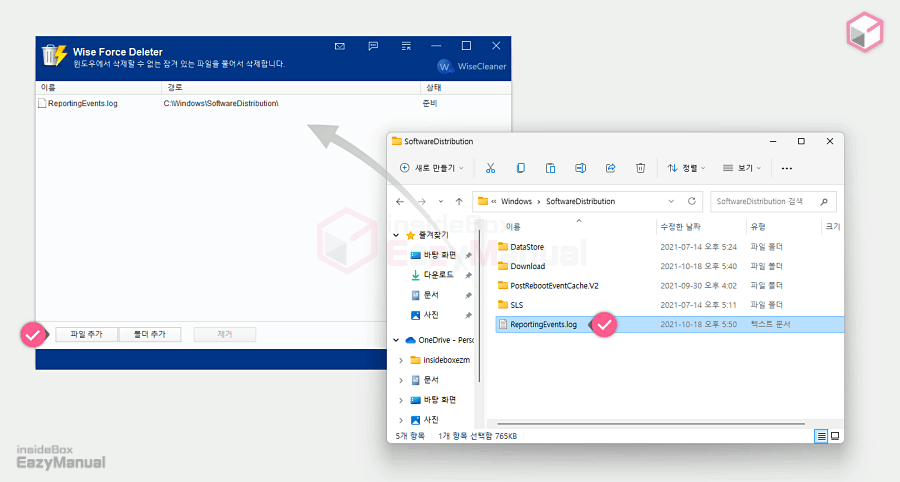This screenshot has height=482, width=900.
Task: Expand the 바탕 화면 node under OneDrive
Action: (401, 400)
